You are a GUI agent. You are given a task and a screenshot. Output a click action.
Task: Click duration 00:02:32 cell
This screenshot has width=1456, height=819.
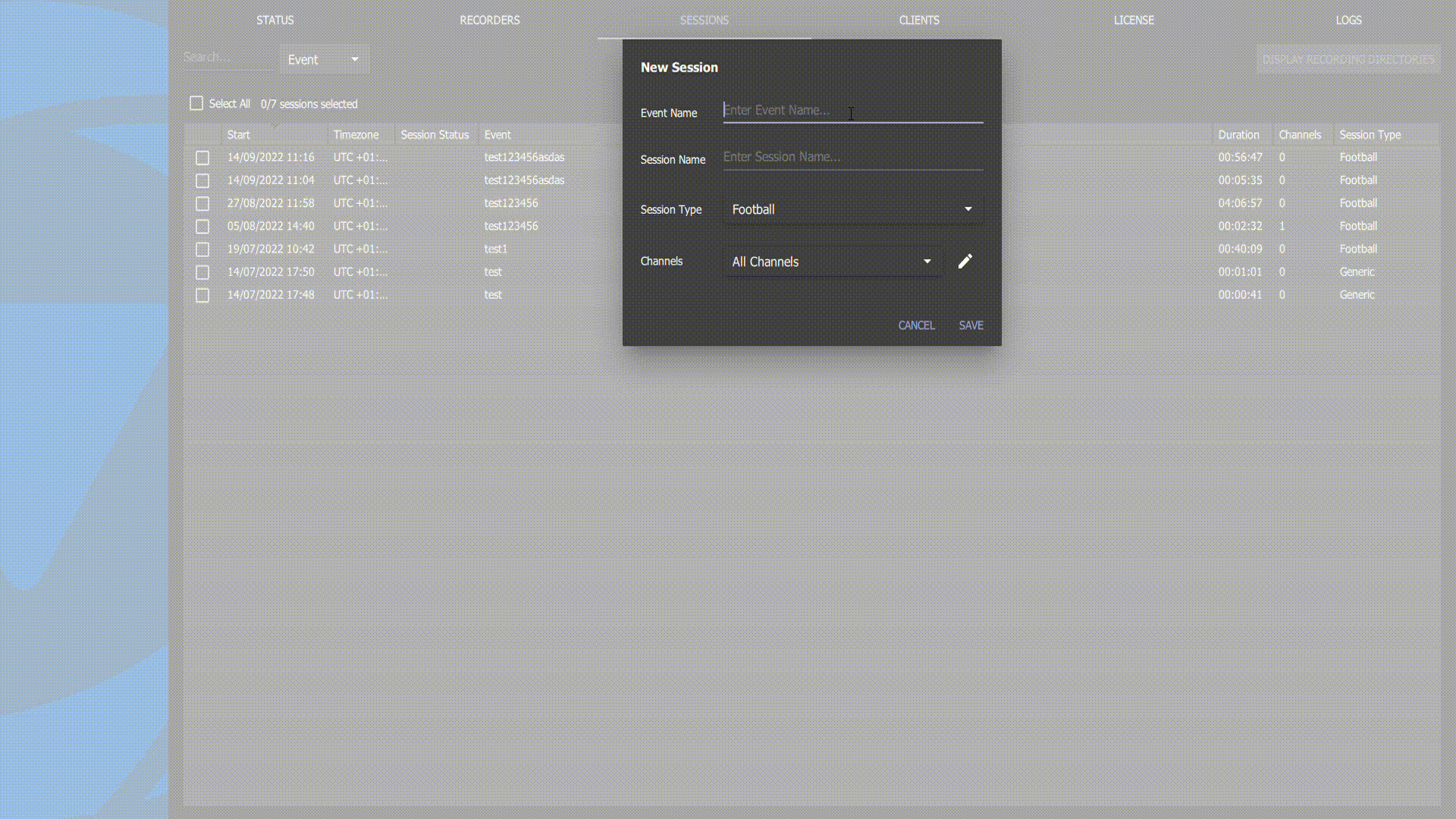pos(1240,226)
